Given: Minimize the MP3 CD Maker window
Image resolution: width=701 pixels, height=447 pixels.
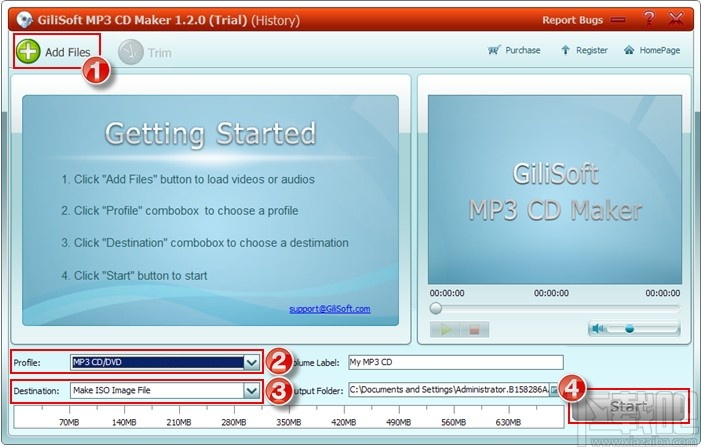Looking at the screenshot, I should 618,20.
